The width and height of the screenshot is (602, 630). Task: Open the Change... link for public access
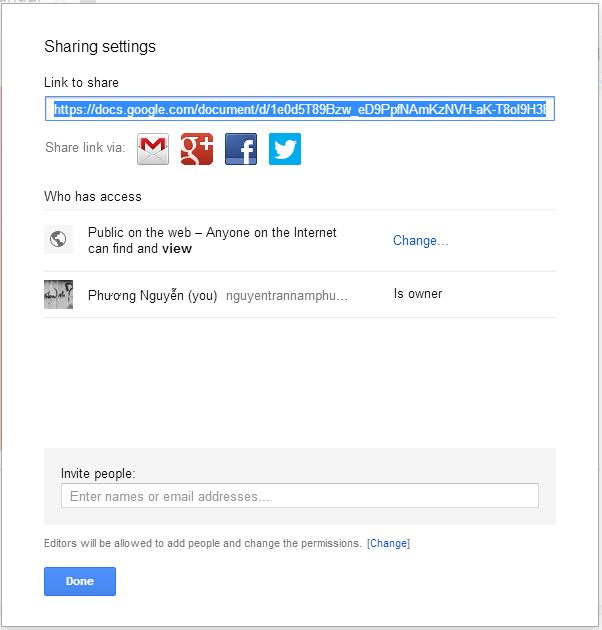[420, 240]
